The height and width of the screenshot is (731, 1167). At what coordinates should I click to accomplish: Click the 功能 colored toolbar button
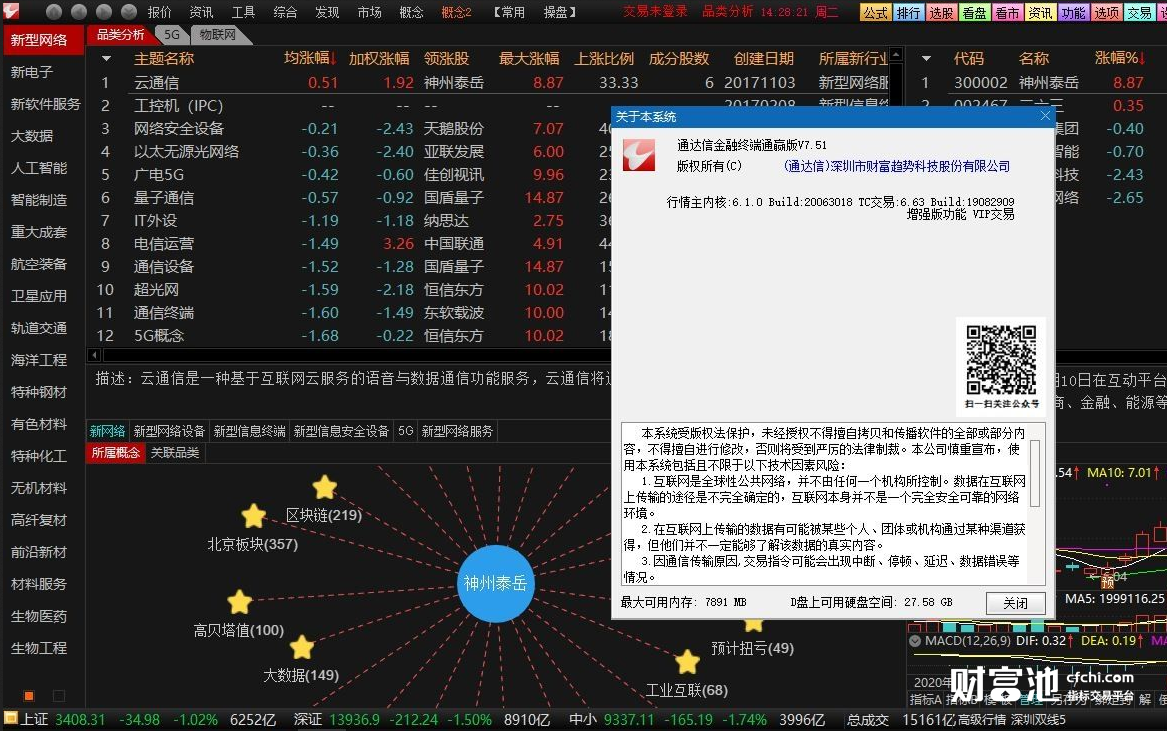[1073, 12]
